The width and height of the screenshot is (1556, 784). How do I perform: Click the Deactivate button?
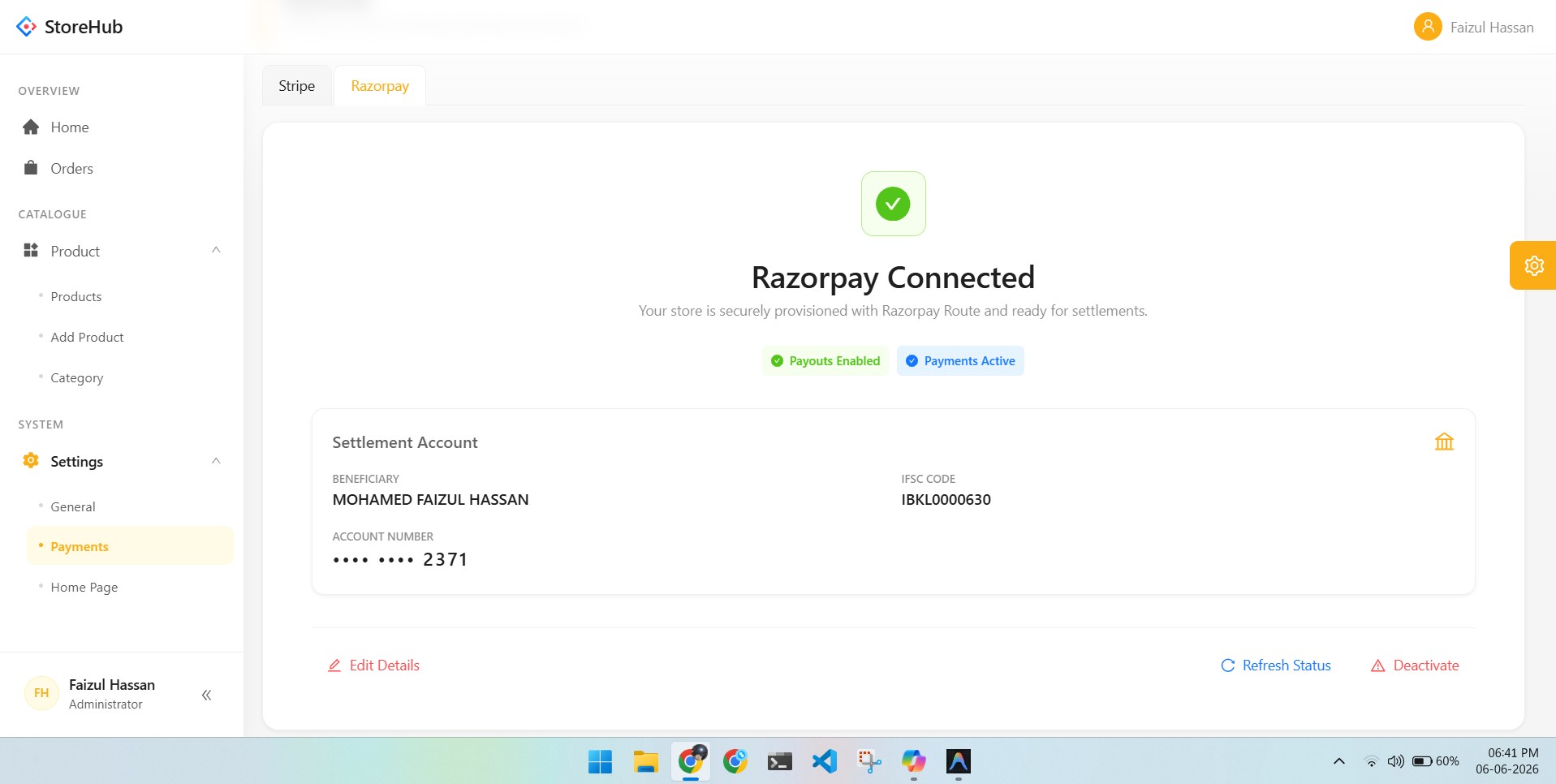point(1415,666)
